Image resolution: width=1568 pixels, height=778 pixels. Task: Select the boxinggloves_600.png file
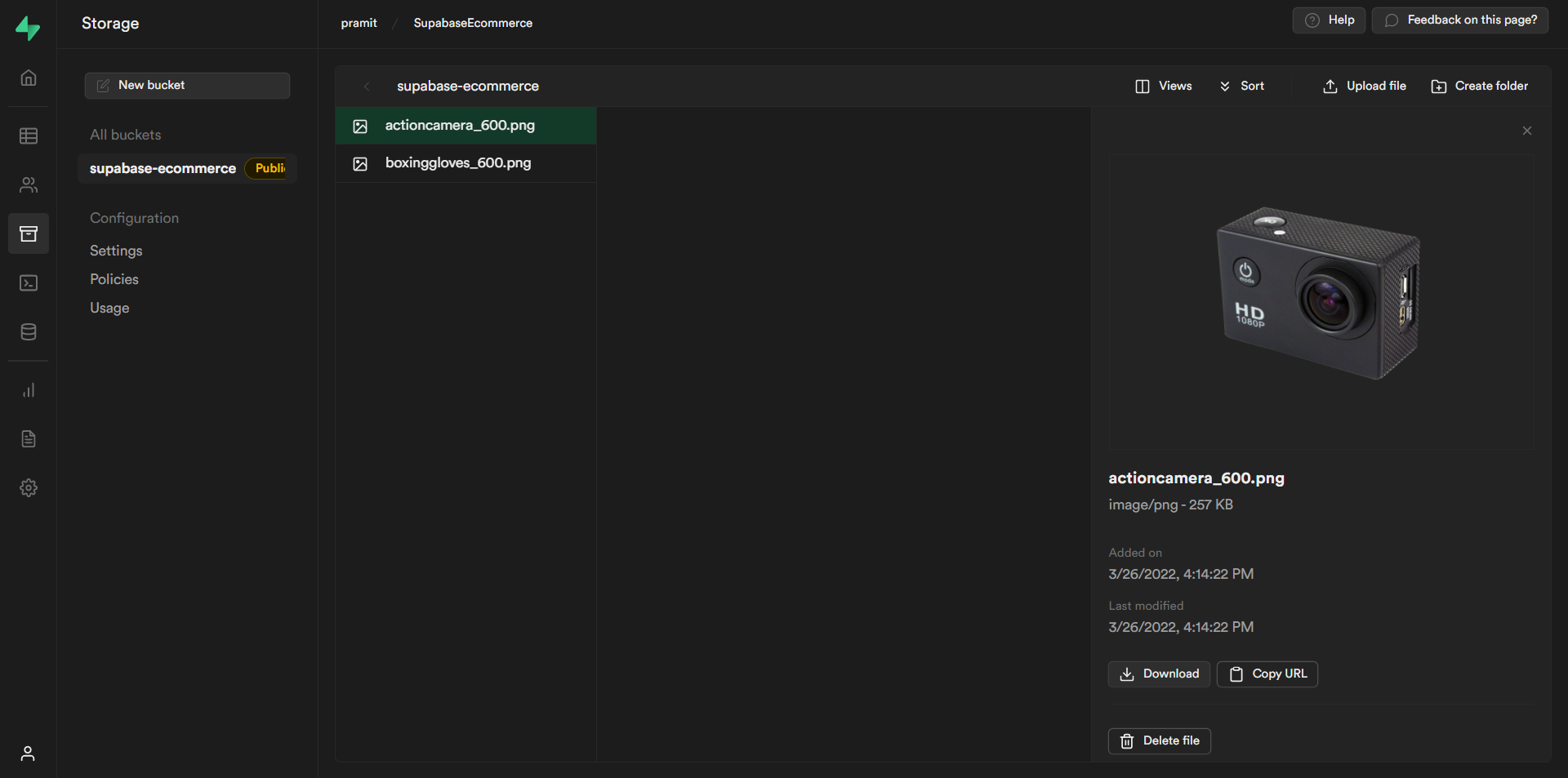458,163
